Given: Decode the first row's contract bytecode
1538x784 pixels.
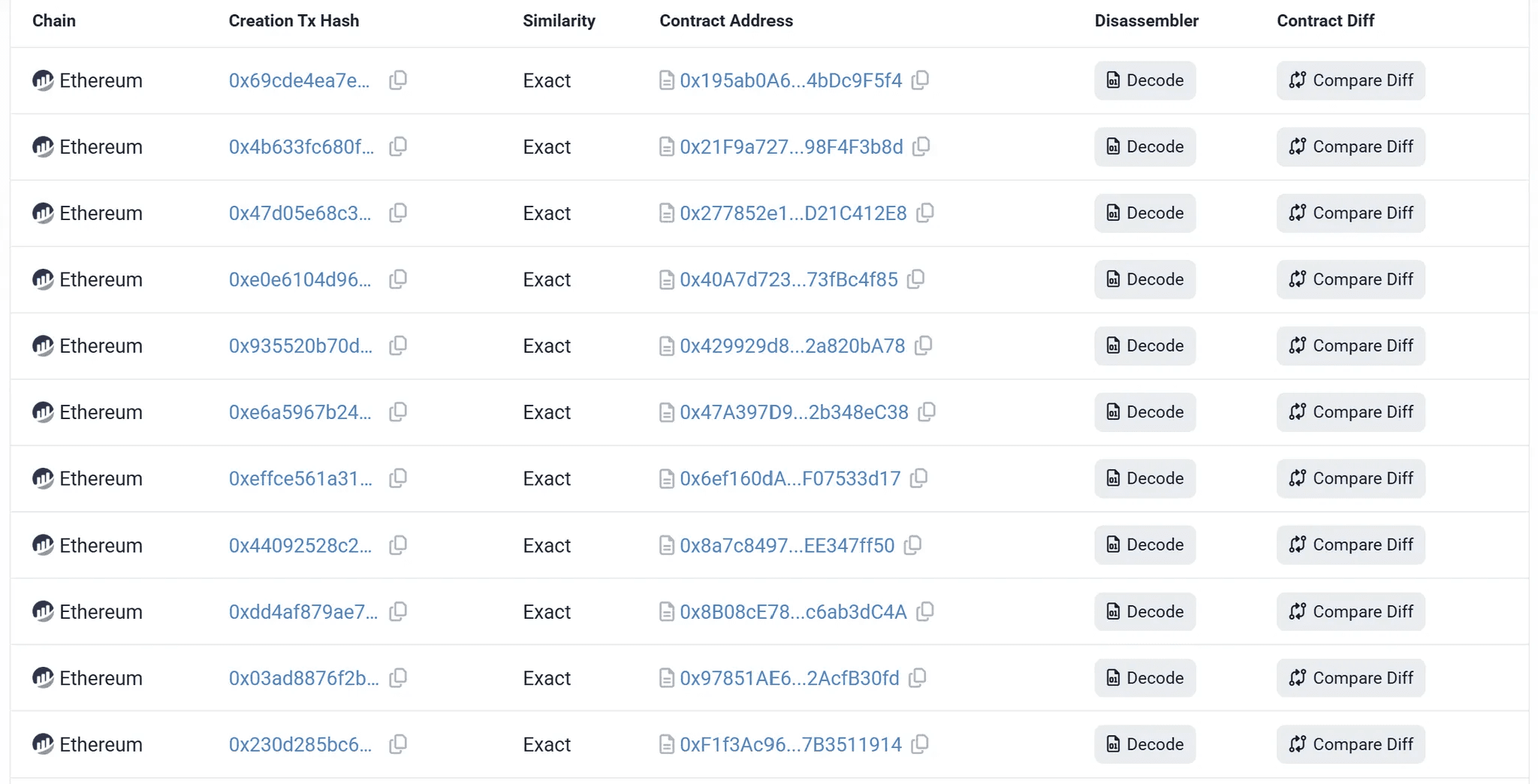Looking at the screenshot, I should (x=1144, y=80).
